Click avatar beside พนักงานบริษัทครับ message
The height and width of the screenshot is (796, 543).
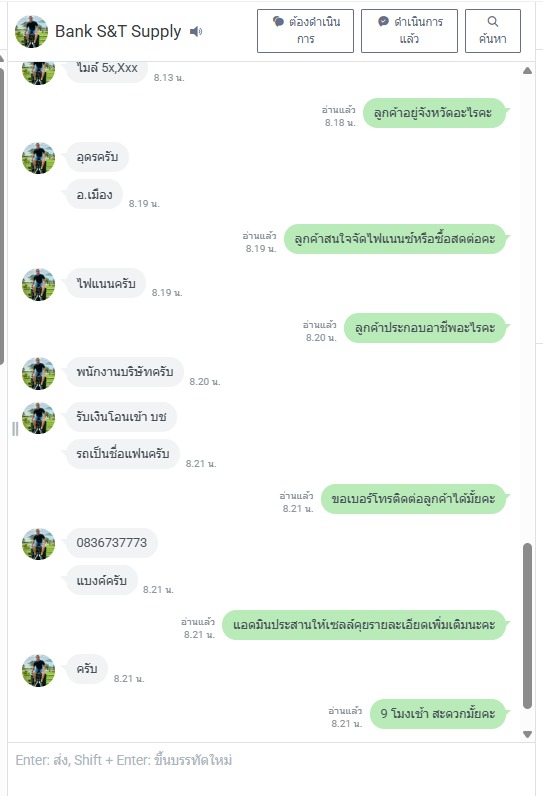[39, 373]
